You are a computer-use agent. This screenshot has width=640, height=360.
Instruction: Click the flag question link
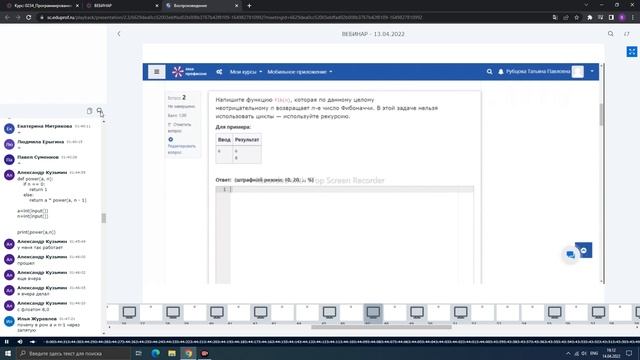tap(180, 128)
